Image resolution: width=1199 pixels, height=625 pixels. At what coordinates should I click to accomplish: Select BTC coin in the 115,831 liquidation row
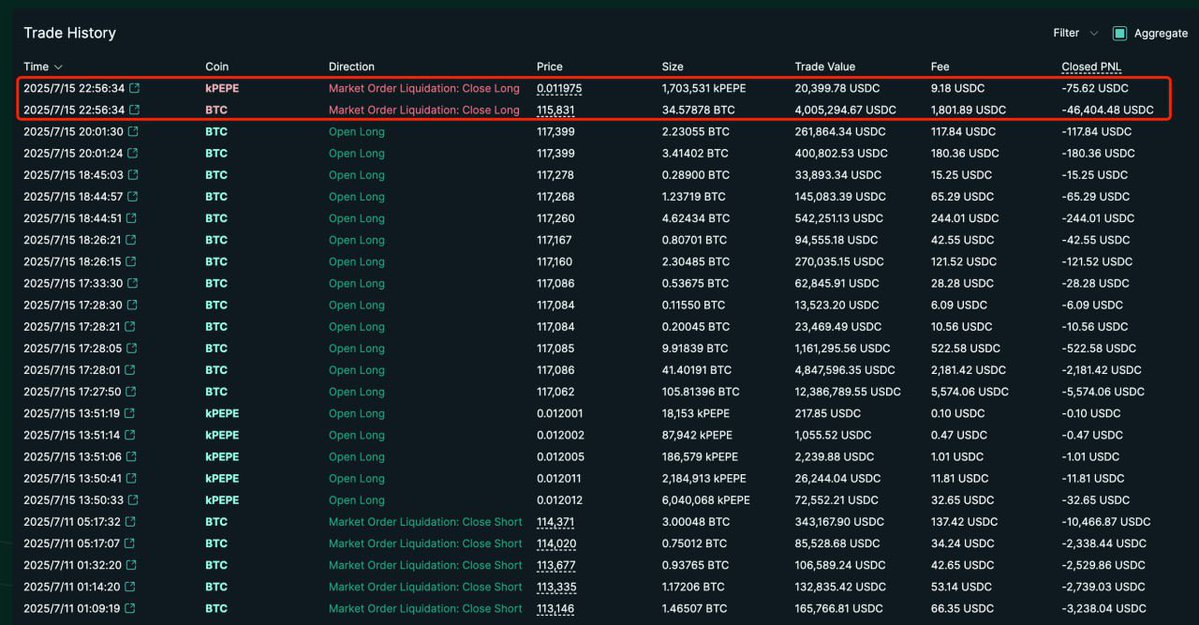pos(216,109)
